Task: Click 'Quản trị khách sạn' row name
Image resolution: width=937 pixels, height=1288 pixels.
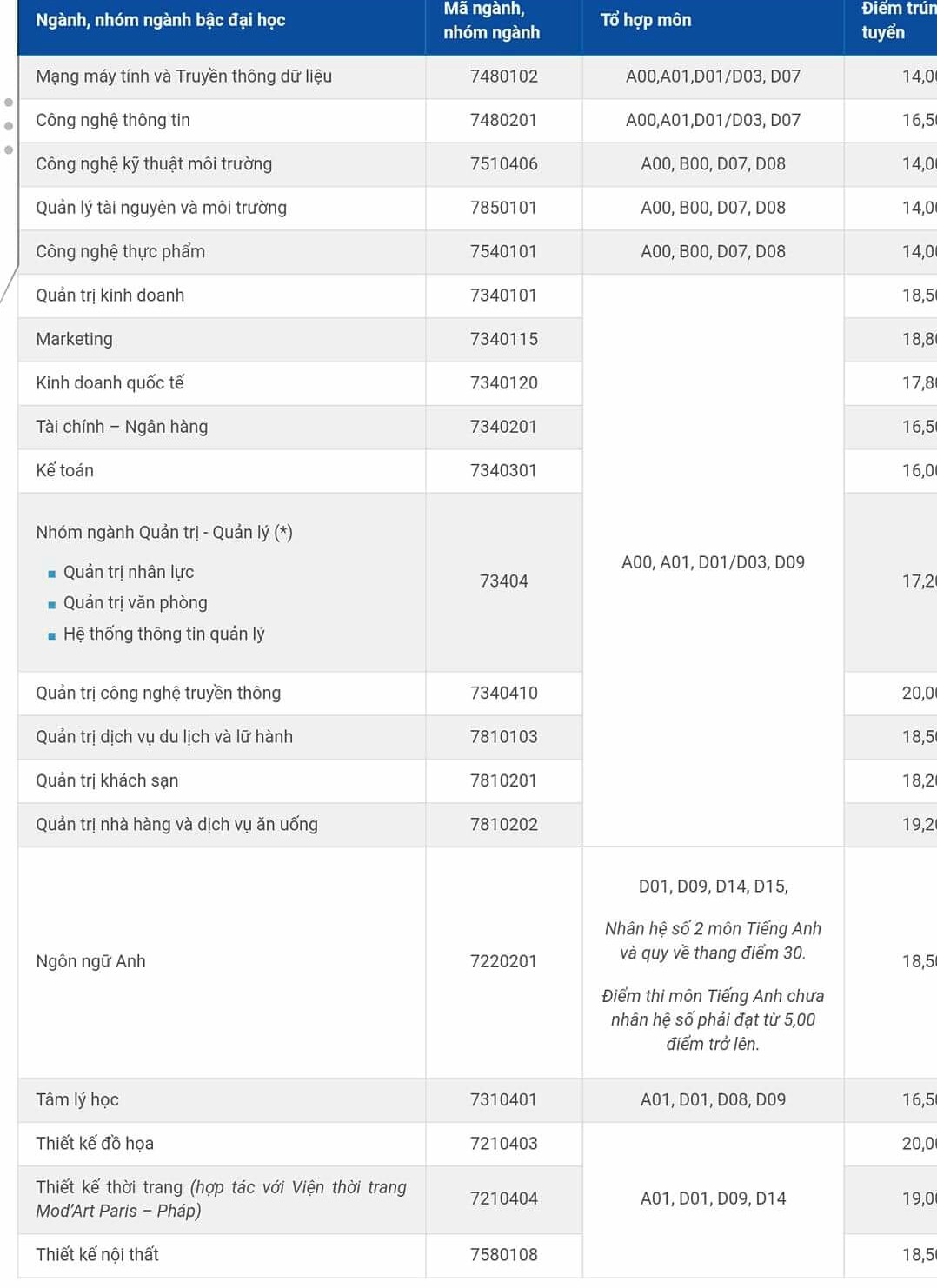Action: 107,780
